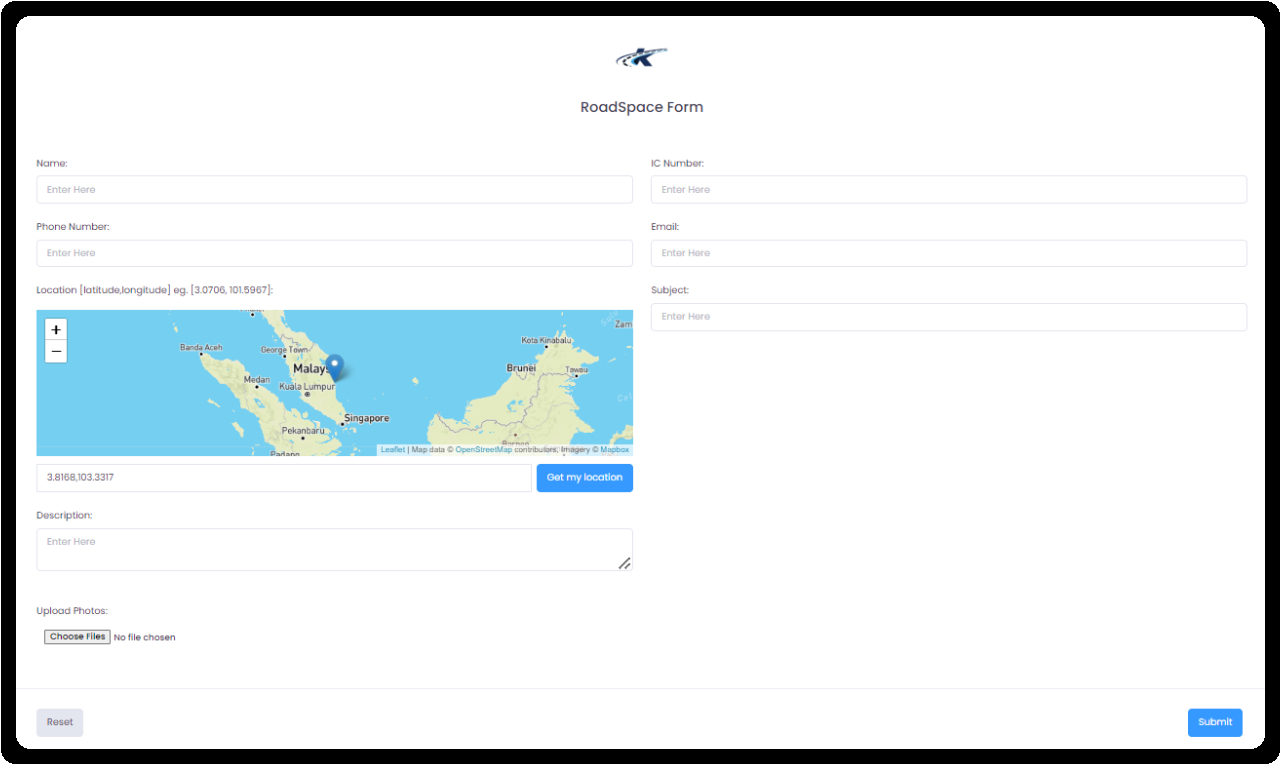
Task: Click the blue map location marker
Action: click(335, 367)
